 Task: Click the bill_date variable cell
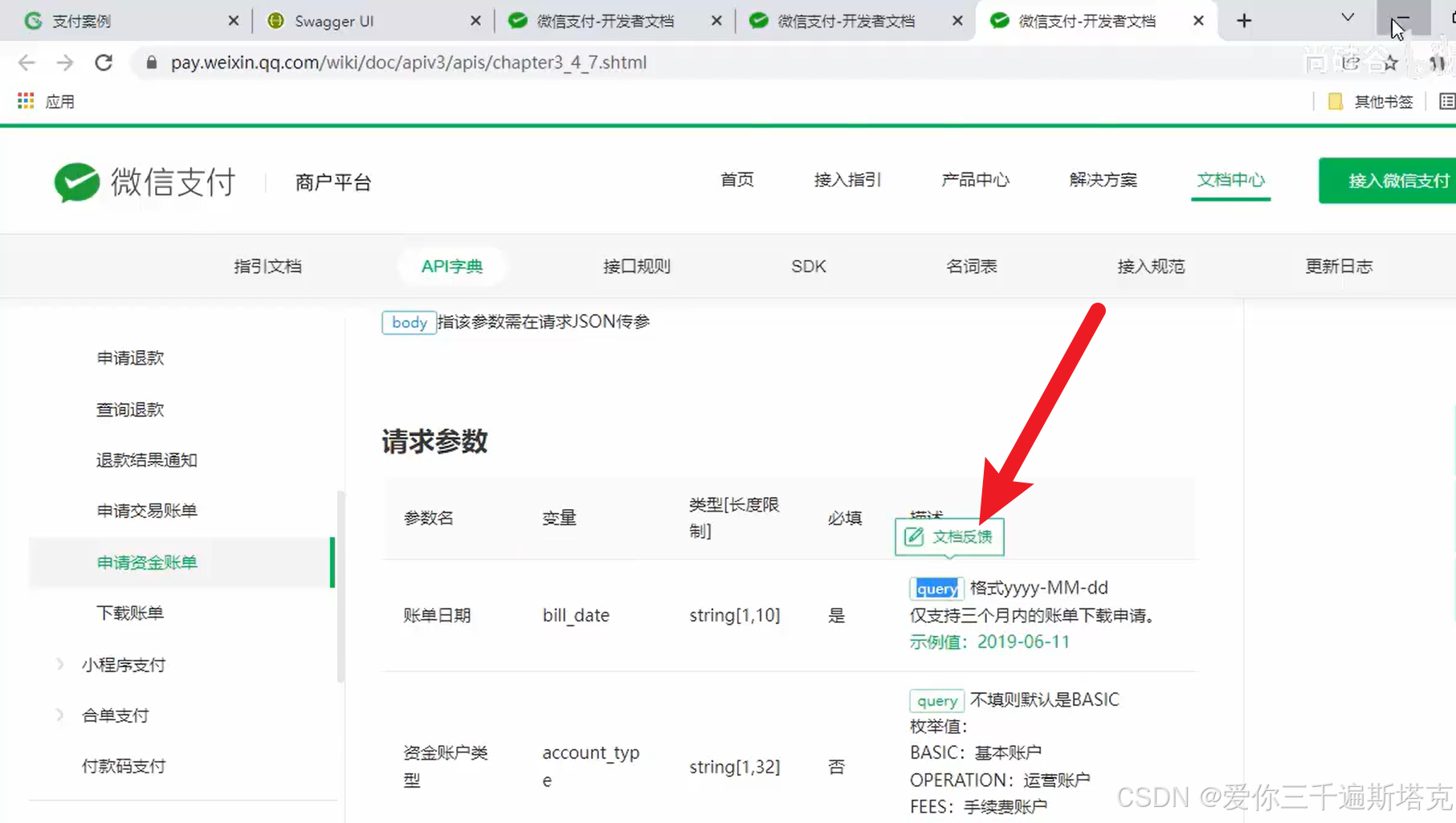[576, 615]
